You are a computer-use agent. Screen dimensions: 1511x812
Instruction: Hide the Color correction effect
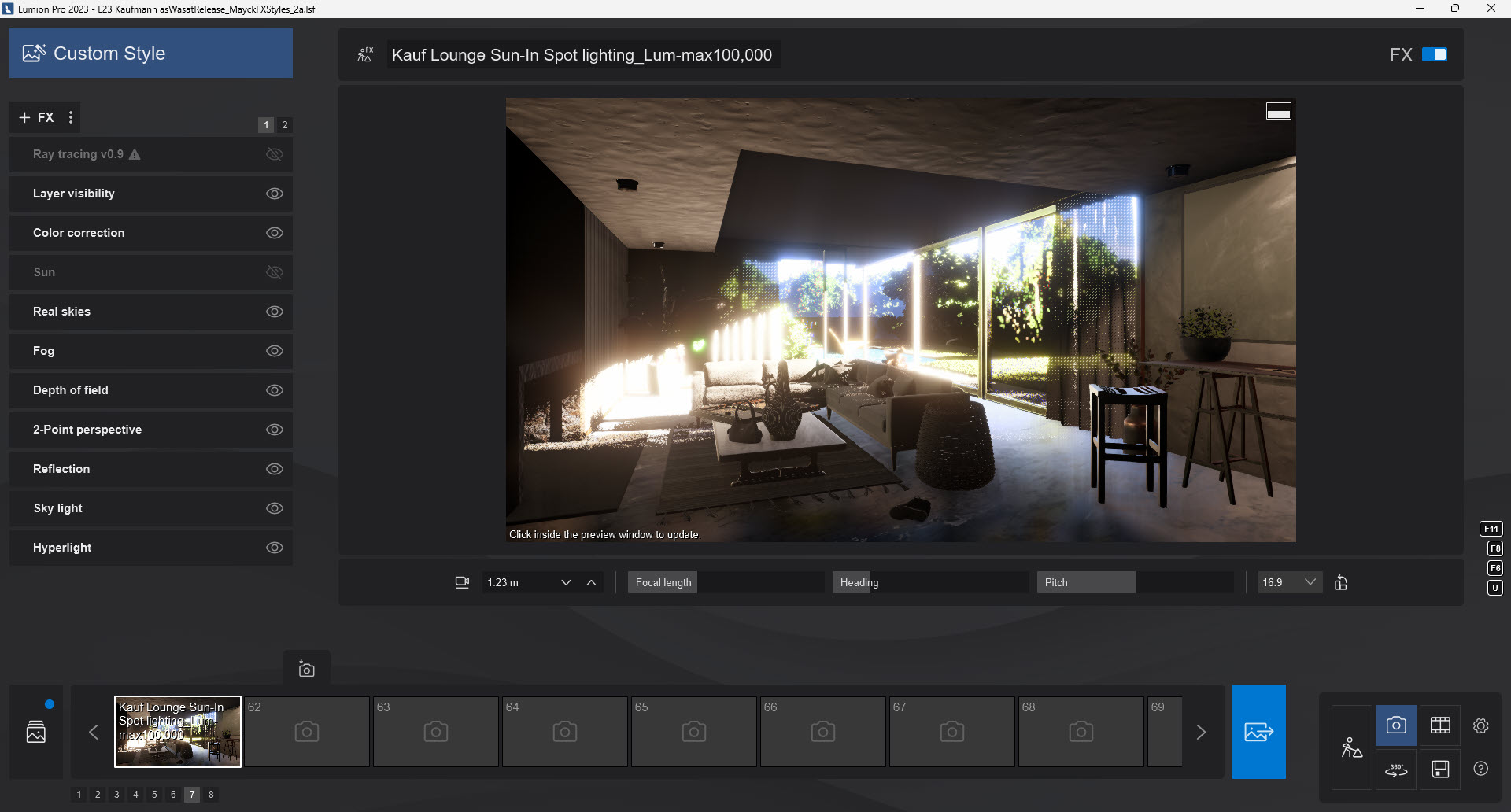click(x=274, y=233)
